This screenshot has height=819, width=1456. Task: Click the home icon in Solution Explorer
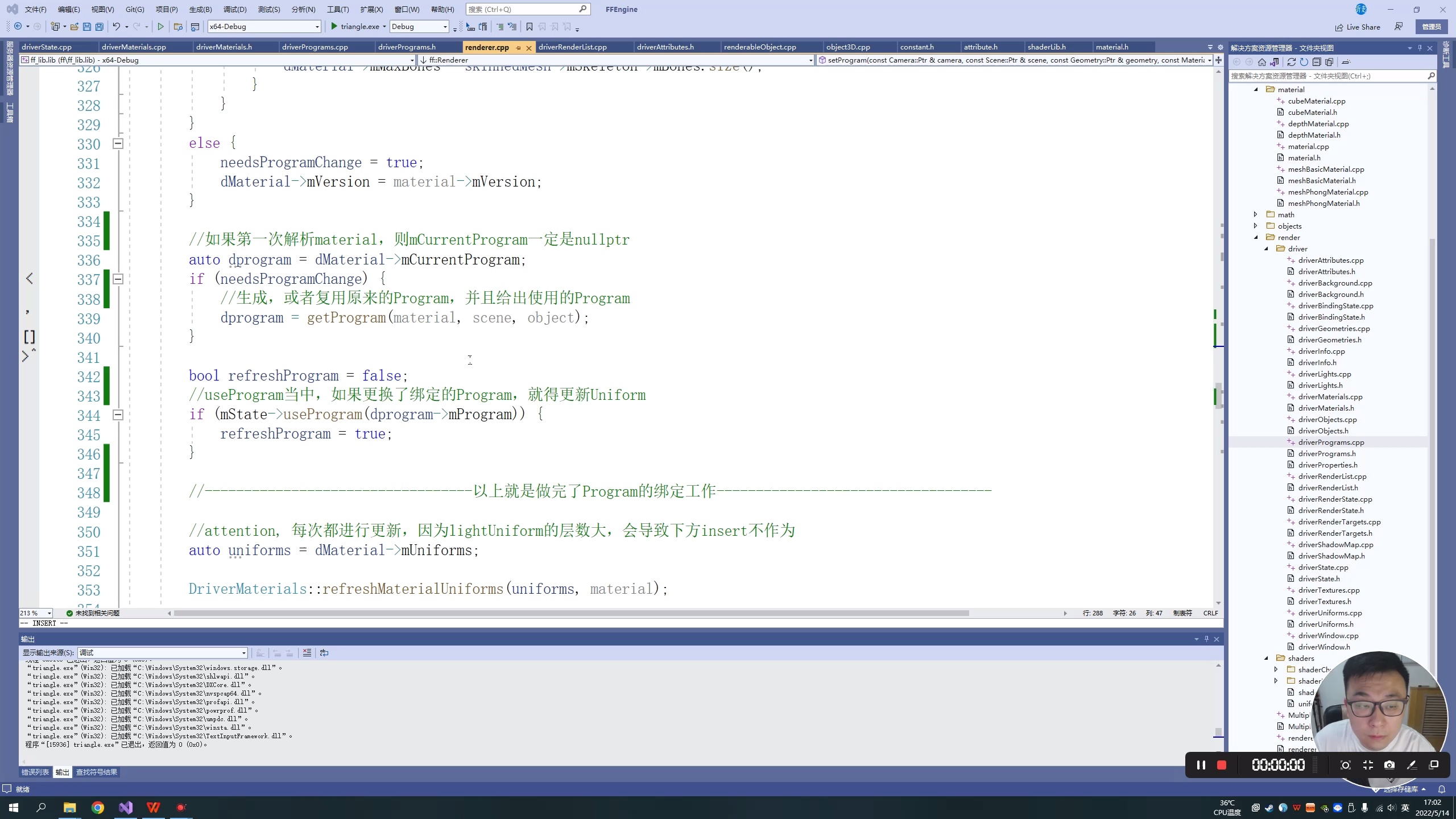[1262, 62]
